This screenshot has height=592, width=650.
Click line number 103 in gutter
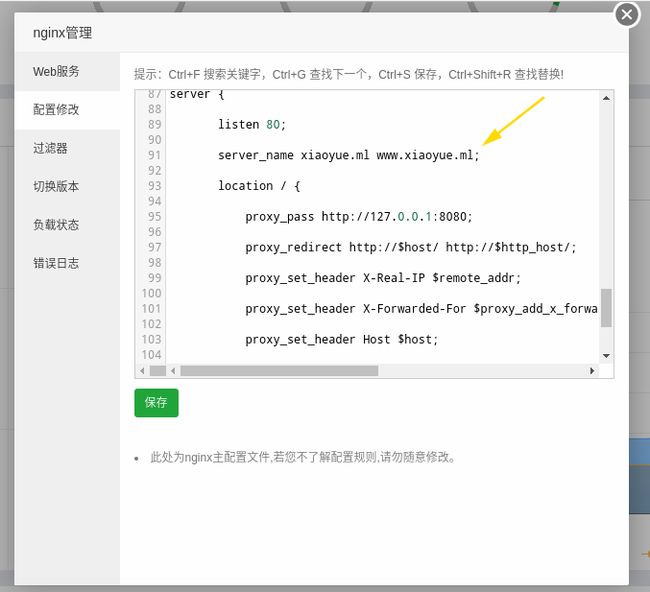point(151,339)
